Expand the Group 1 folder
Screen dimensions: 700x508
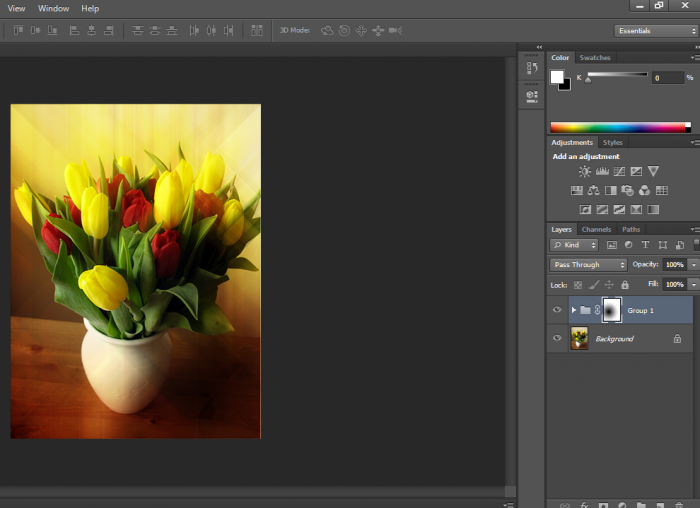(573, 310)
